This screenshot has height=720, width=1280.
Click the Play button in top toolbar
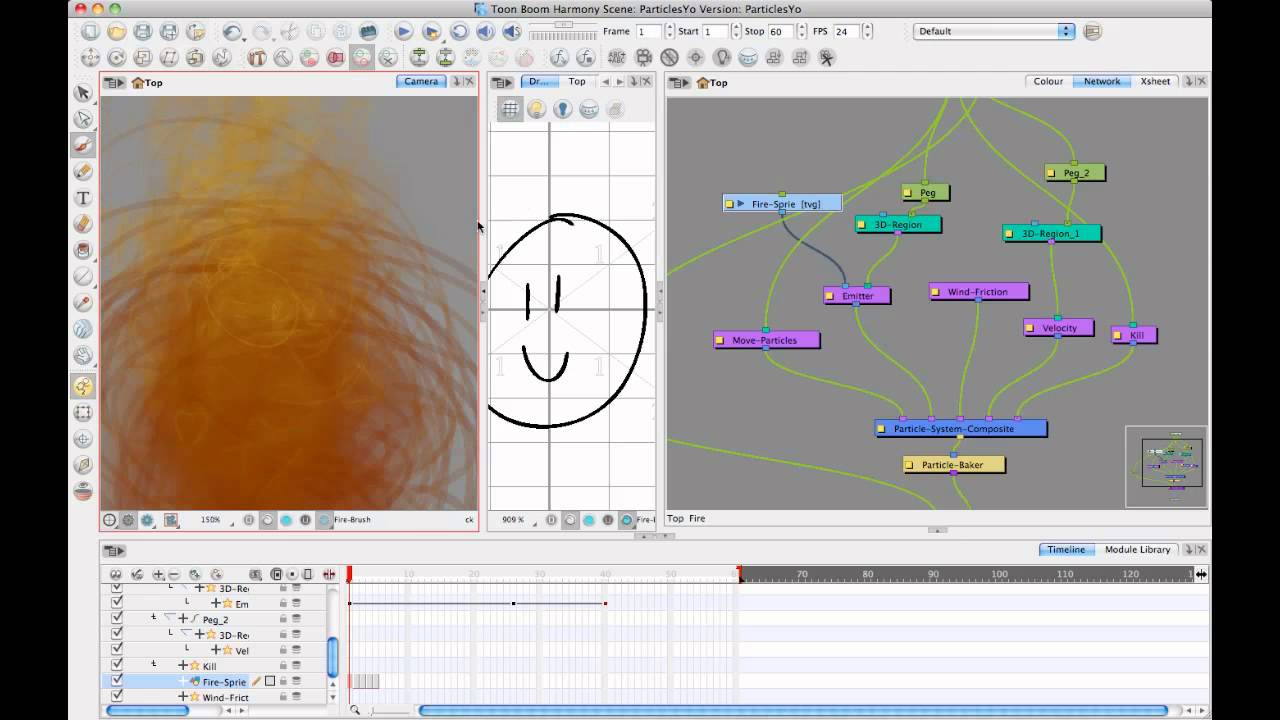tap(403, 32)
